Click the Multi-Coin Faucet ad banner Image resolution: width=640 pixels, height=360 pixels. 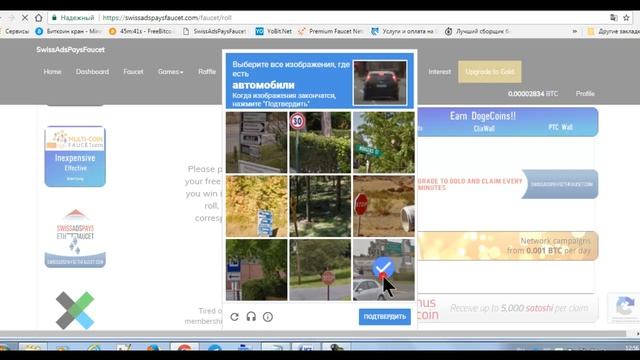[x=75, y=156]
